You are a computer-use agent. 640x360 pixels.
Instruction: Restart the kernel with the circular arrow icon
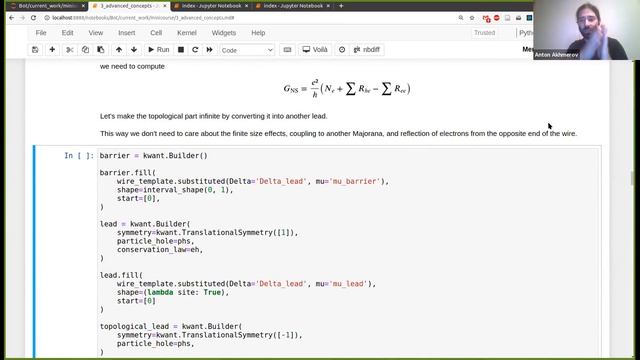click(195, 50)
